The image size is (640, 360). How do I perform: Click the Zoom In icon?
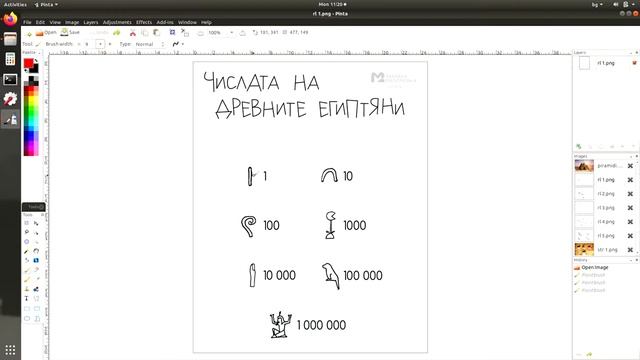coord(242,33)
